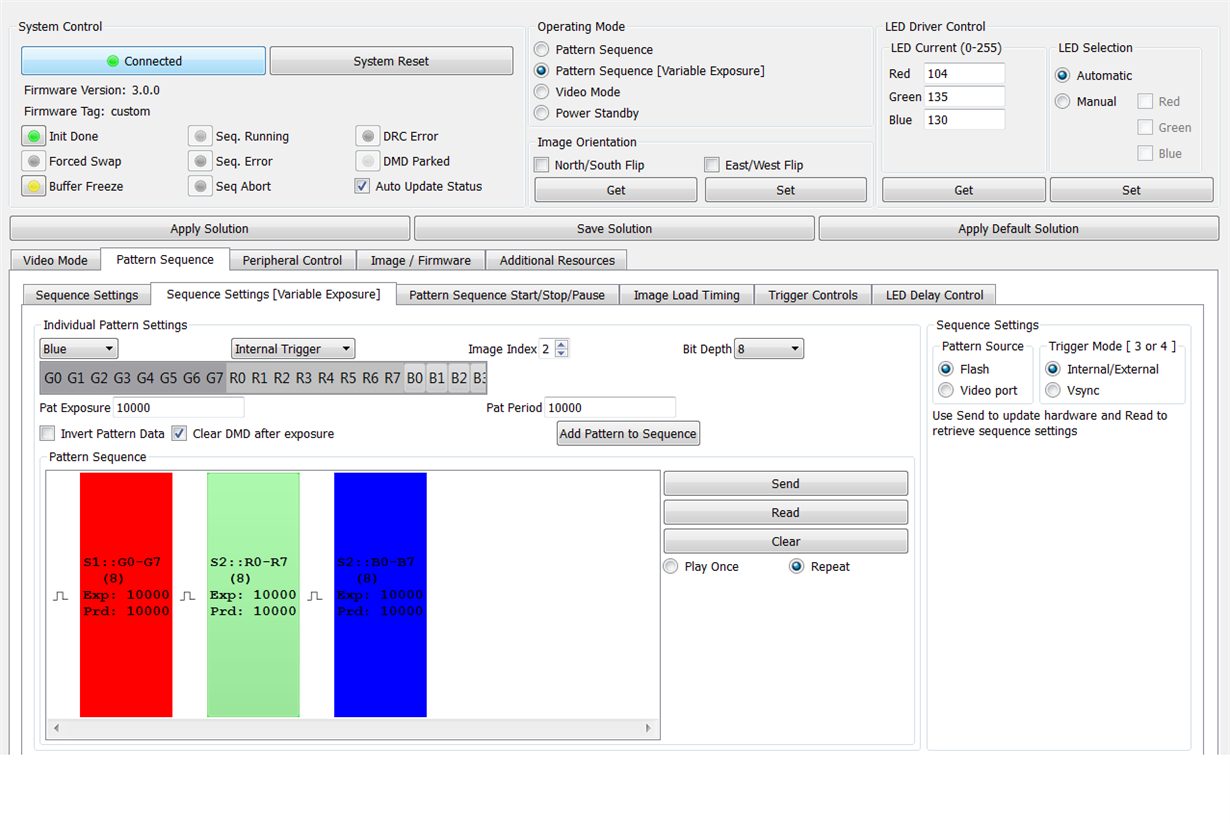Click the DRC Error status indicator
The width and height of the screenshot is (1230, 824).
click(x=368, y=136)
